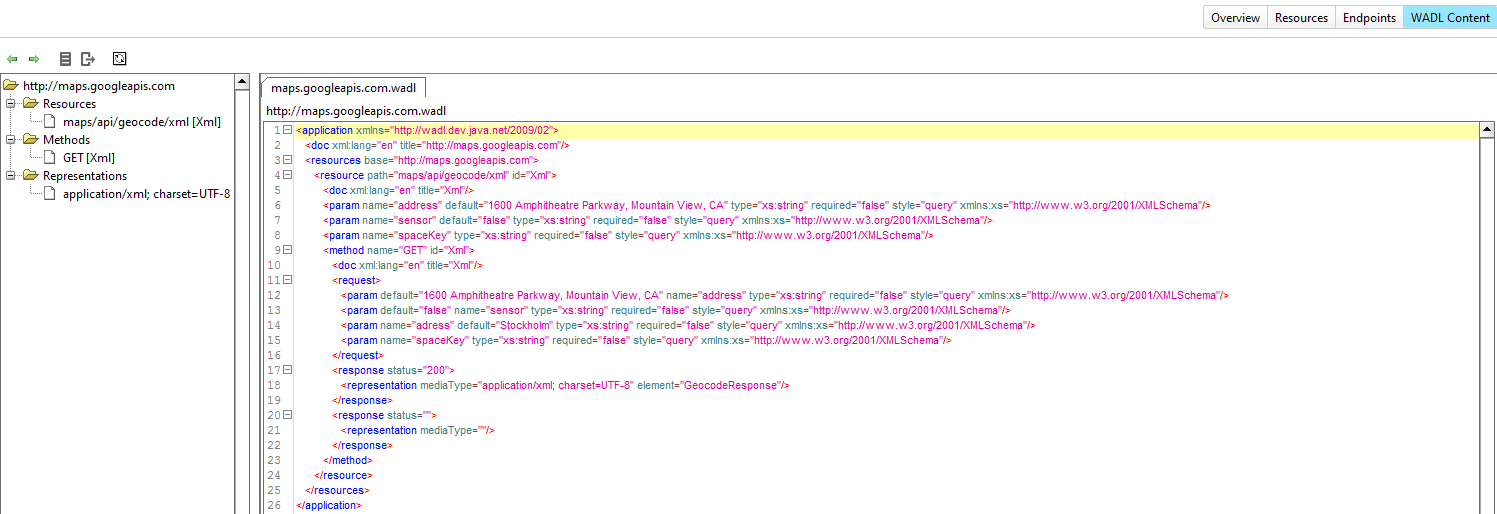
Task: Select the Resources tree item label
Action: pos(69,104)
